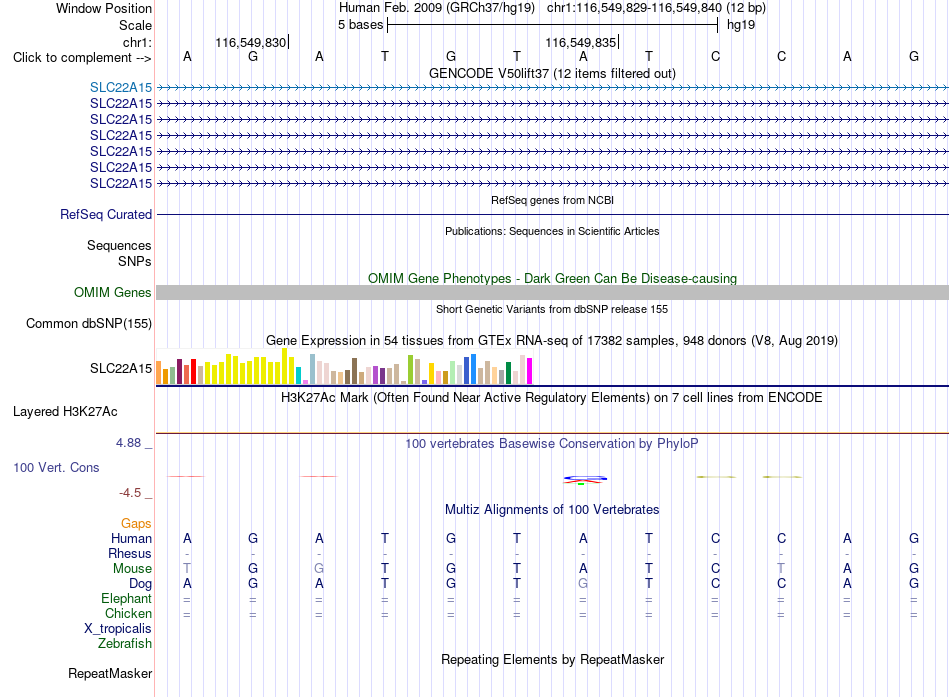Click the '5 bases' scale bar label
Screen dimensions: 950x697
point(360,25)
